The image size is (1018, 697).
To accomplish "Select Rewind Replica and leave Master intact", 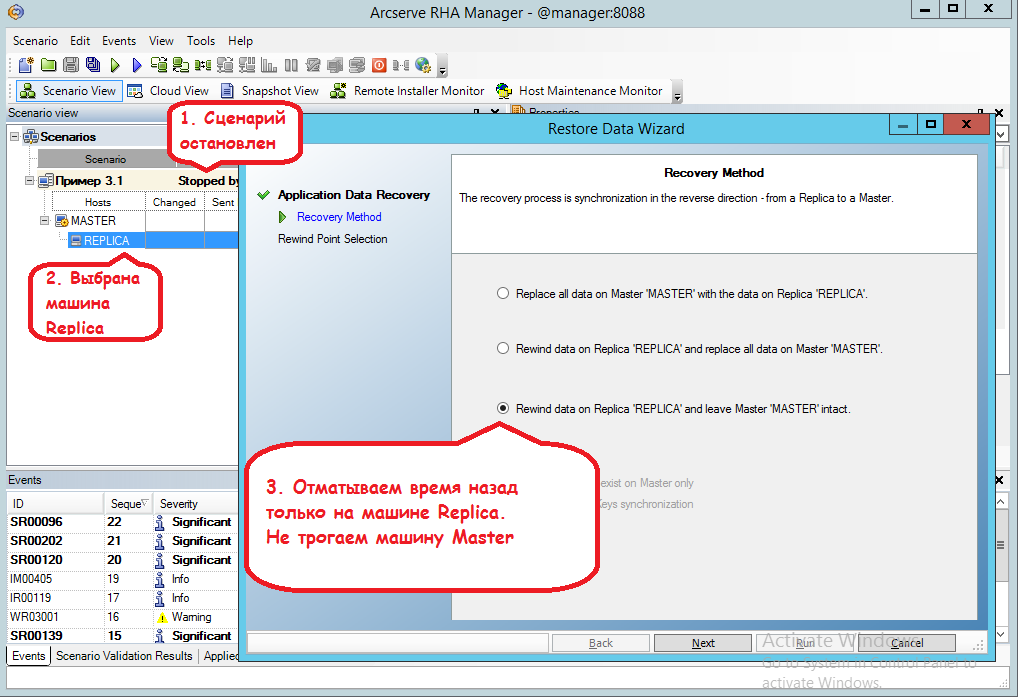I will tap(503, 408).
